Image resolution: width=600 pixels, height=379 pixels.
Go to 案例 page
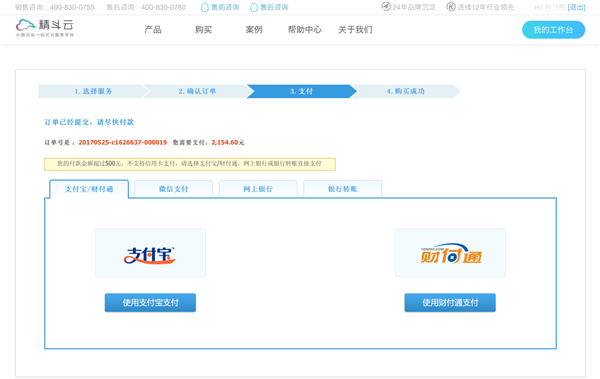tap(254, 29)
